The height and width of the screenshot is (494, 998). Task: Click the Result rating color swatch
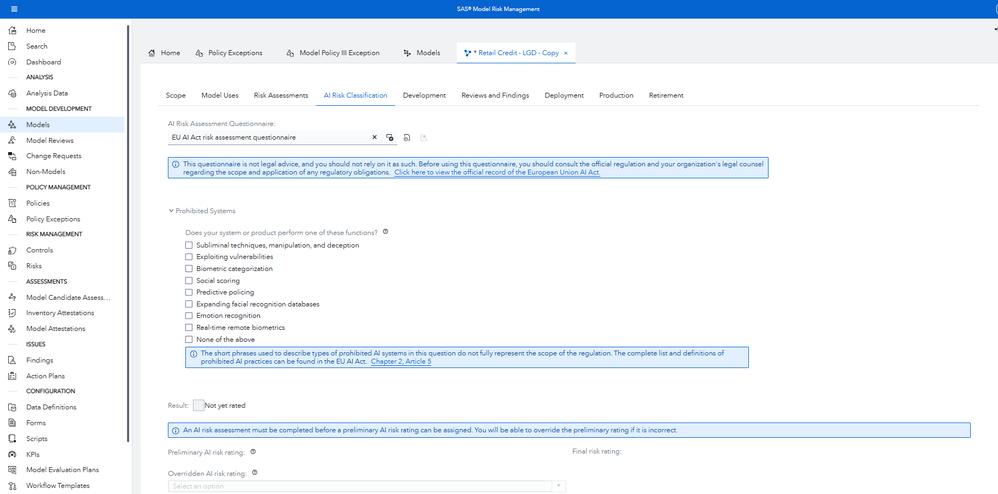(198, 406)
